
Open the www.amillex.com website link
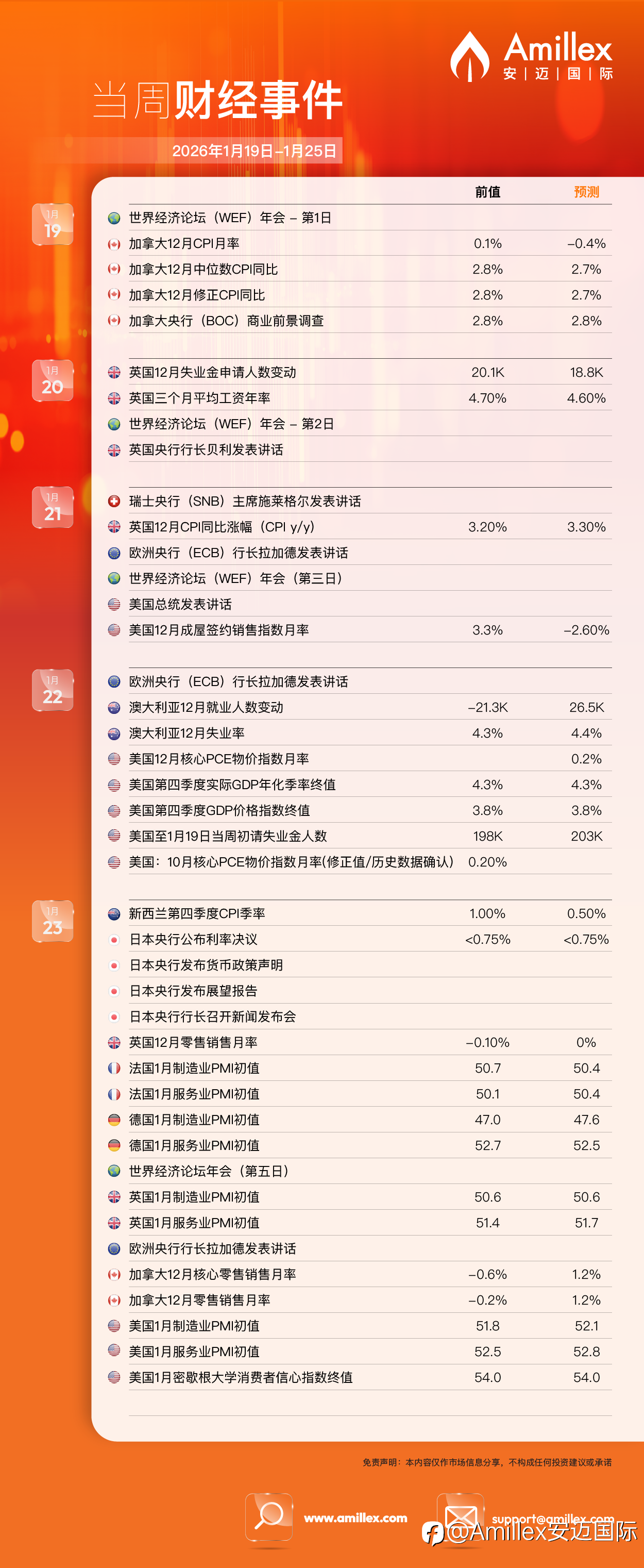[x=355, y=1518]
